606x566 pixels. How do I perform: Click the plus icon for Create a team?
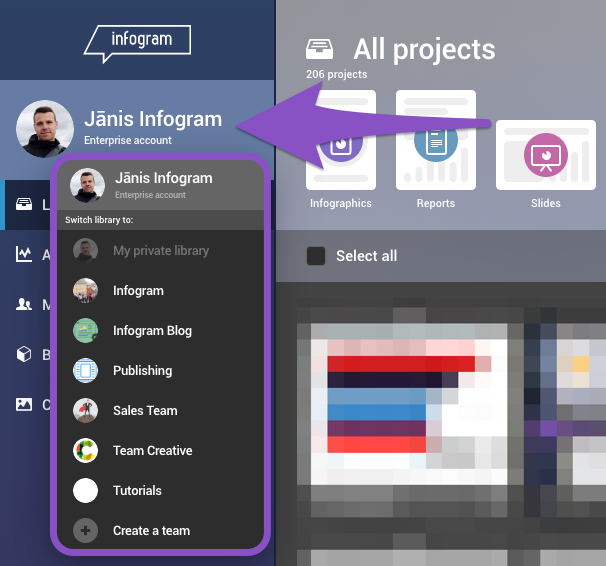[85, 530]
